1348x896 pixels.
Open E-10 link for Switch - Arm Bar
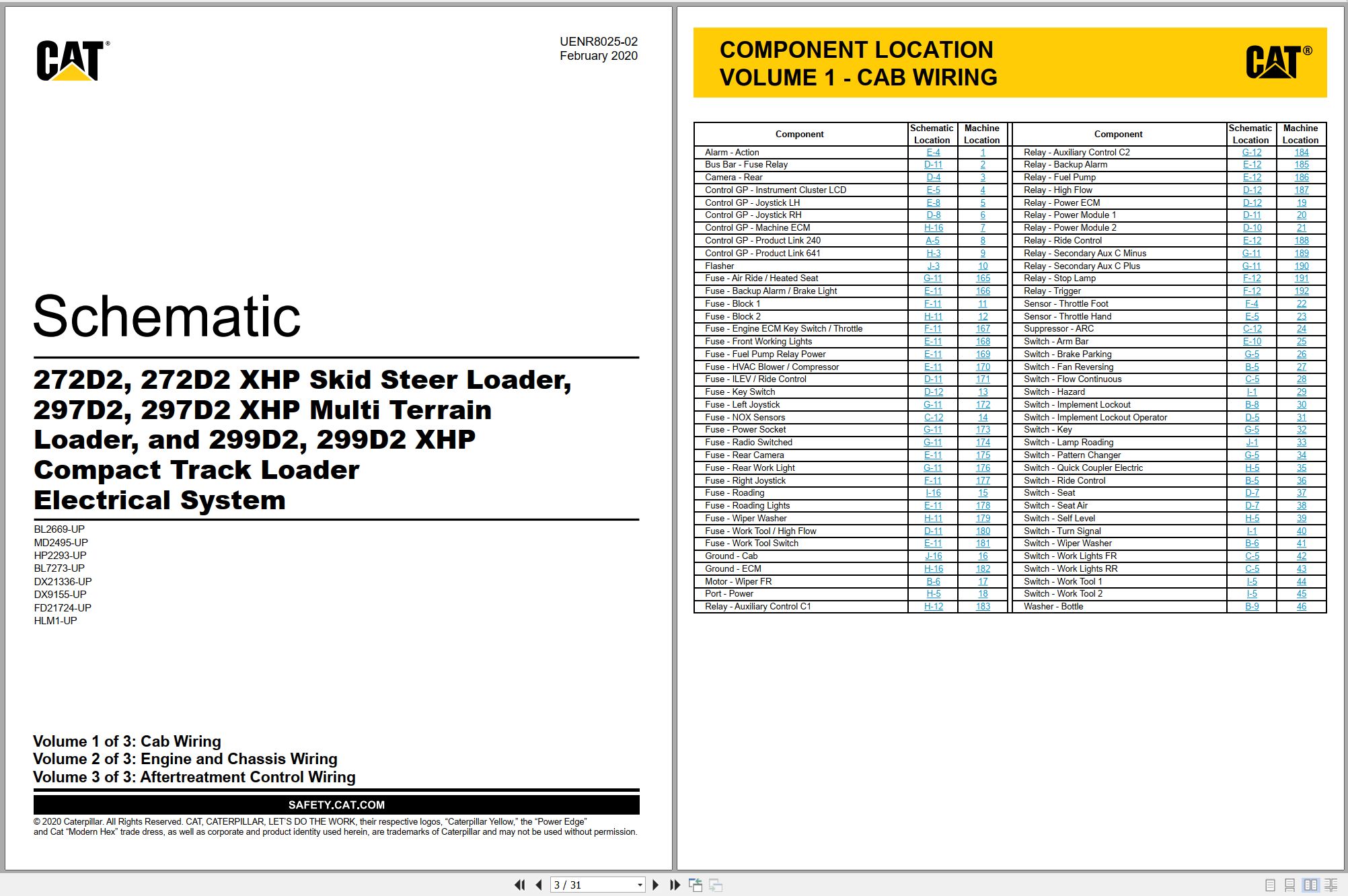[x=1252, y=342]
